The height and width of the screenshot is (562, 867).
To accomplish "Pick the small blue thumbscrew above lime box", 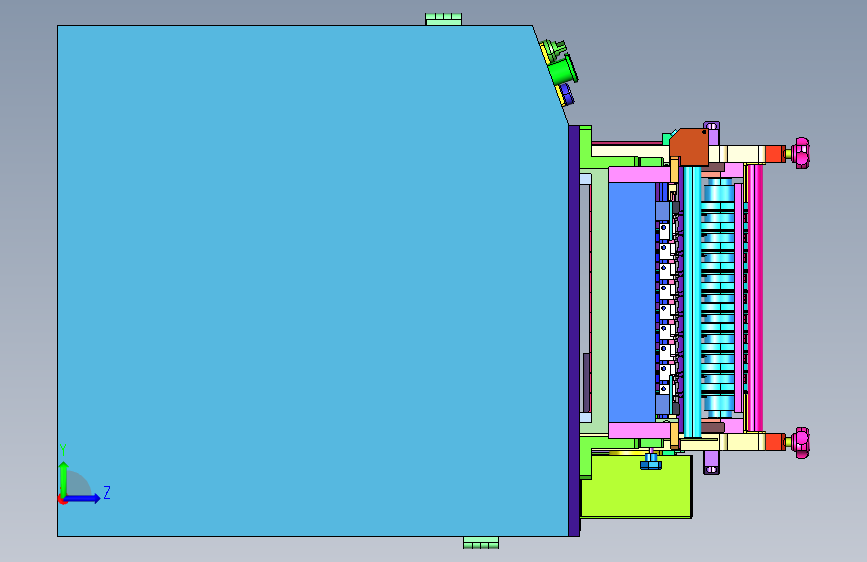I will pyautogui.click(x=651, y=460).
